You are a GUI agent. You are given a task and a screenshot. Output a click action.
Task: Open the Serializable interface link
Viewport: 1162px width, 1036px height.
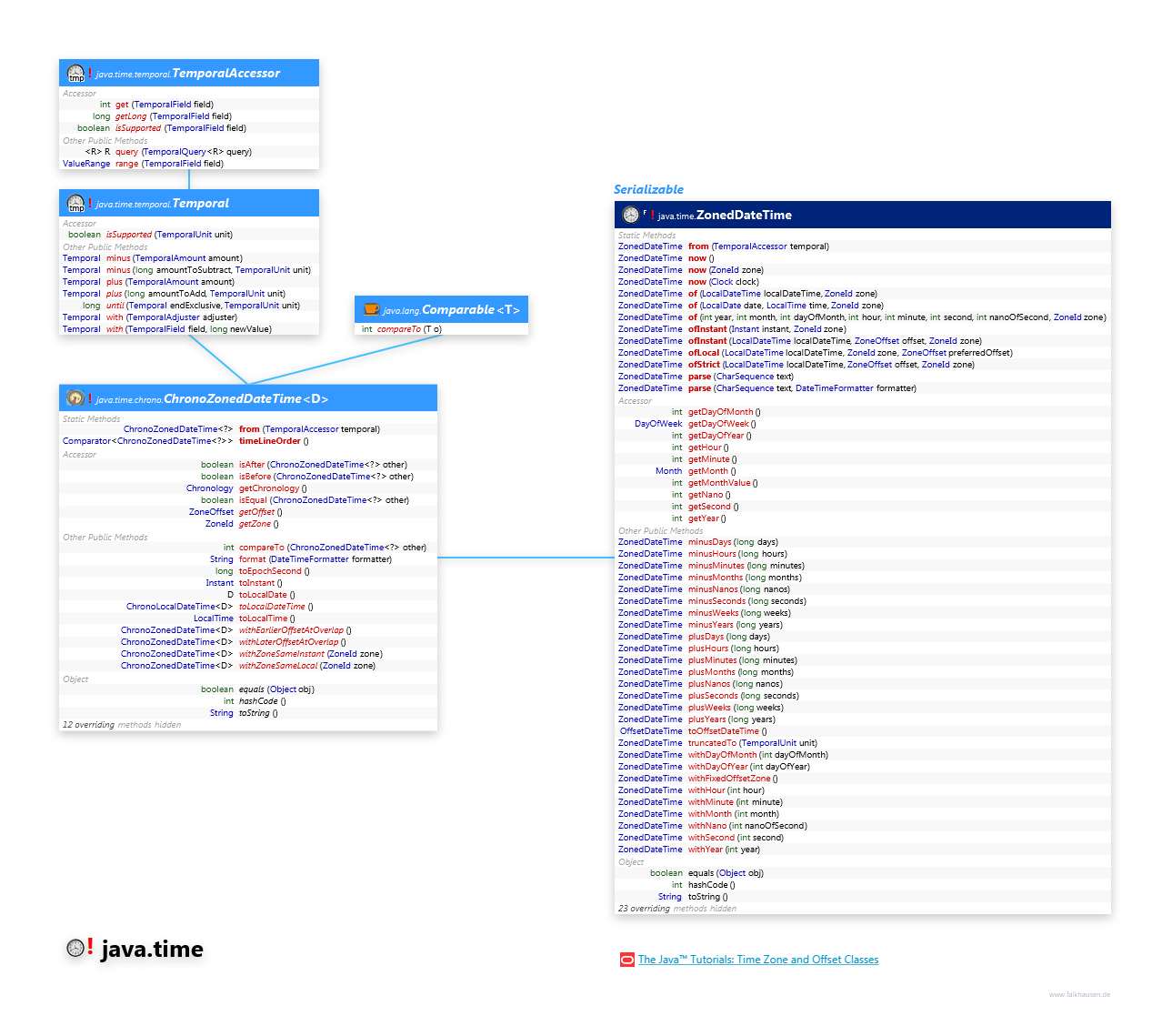click(x=647, y=189)
